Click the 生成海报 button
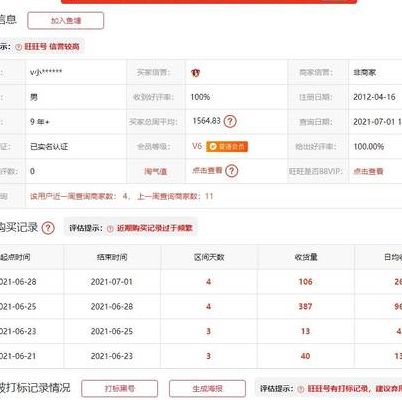 pyautogui.click(x=207, y=389)
